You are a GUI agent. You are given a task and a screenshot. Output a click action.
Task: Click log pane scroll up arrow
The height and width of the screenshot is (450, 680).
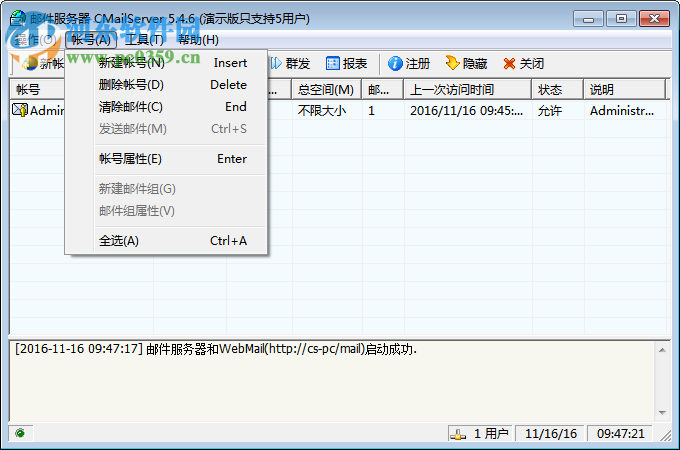(x=662, y=350)
